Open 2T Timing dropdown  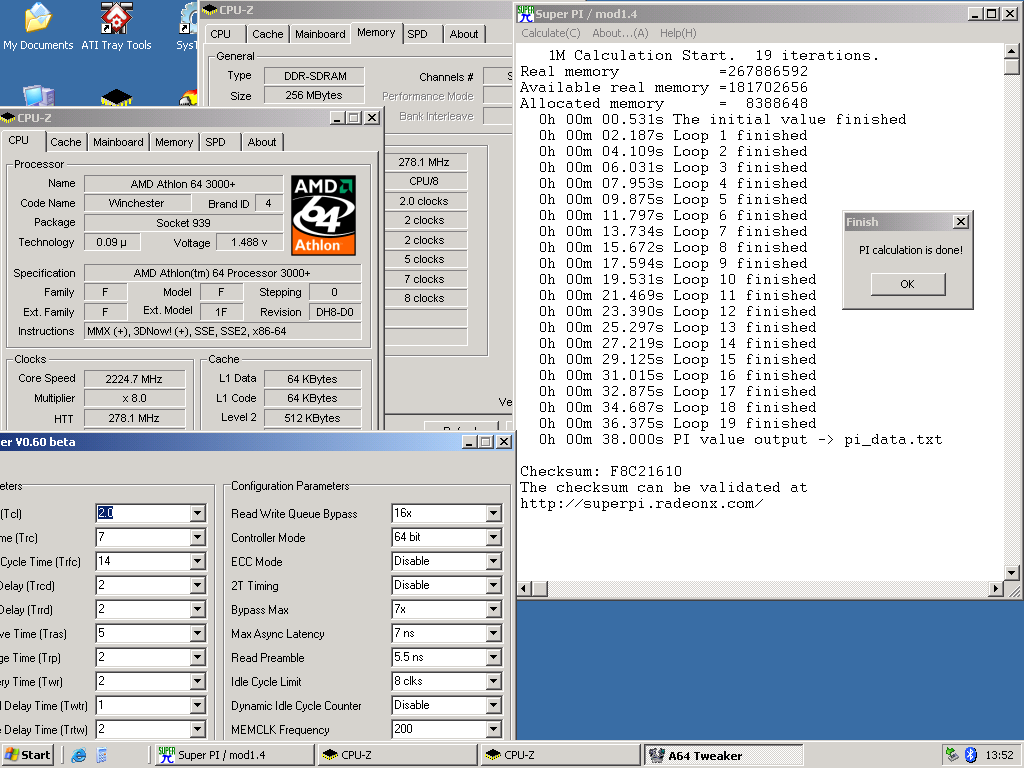tap(494, 585)
